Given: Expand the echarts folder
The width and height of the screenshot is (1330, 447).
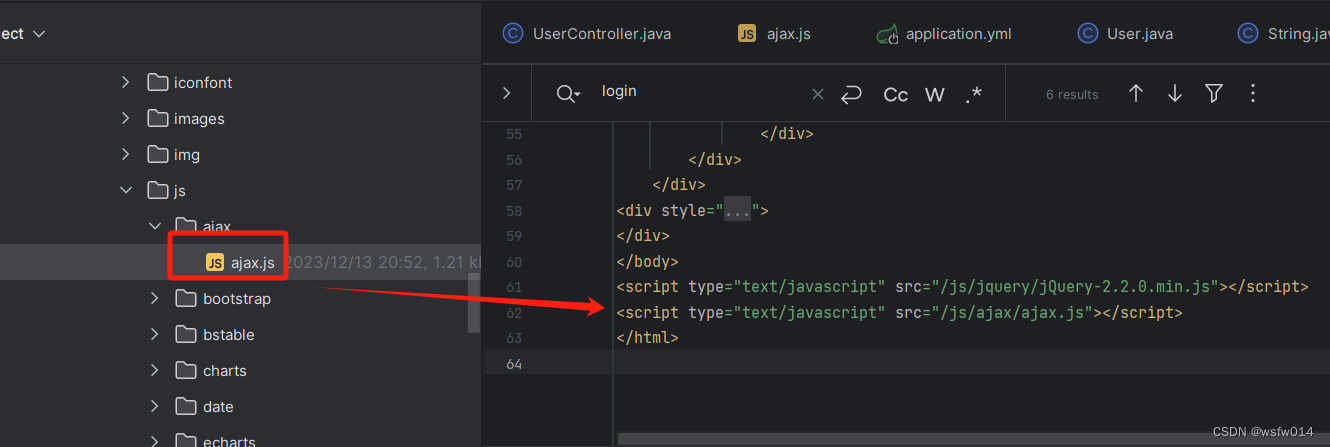Looking at the screenshot, I should click(x=155, y=440).
